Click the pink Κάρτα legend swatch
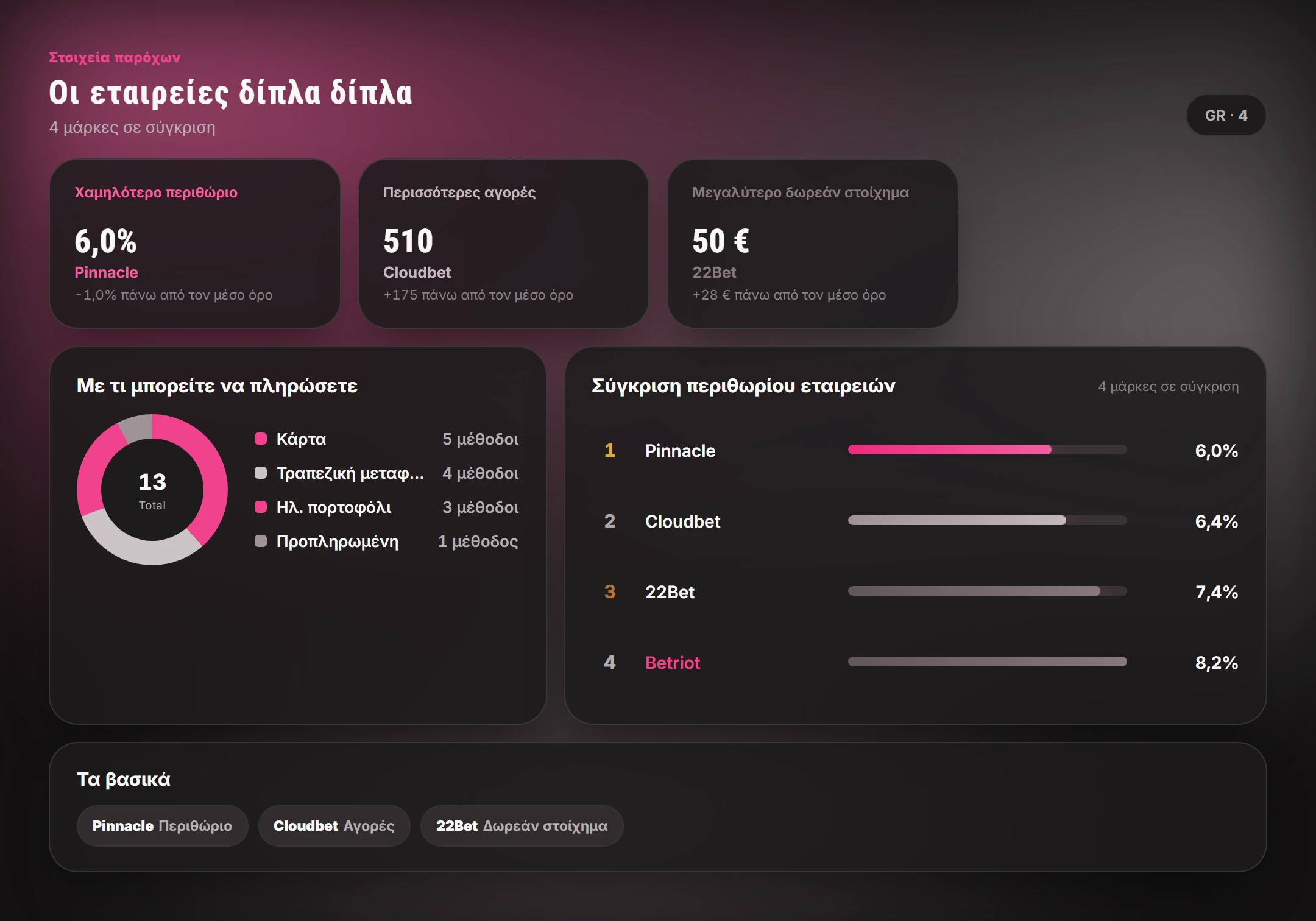Viewport: 1316px width, 921px height. coord(261,439)
